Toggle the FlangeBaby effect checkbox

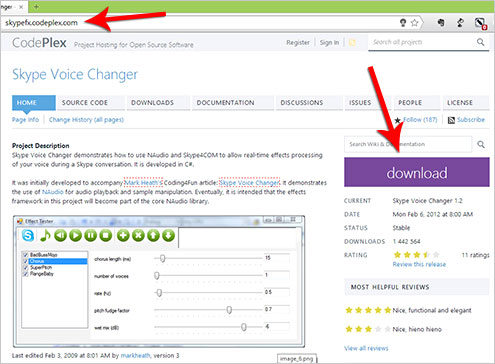coord(25,274)
